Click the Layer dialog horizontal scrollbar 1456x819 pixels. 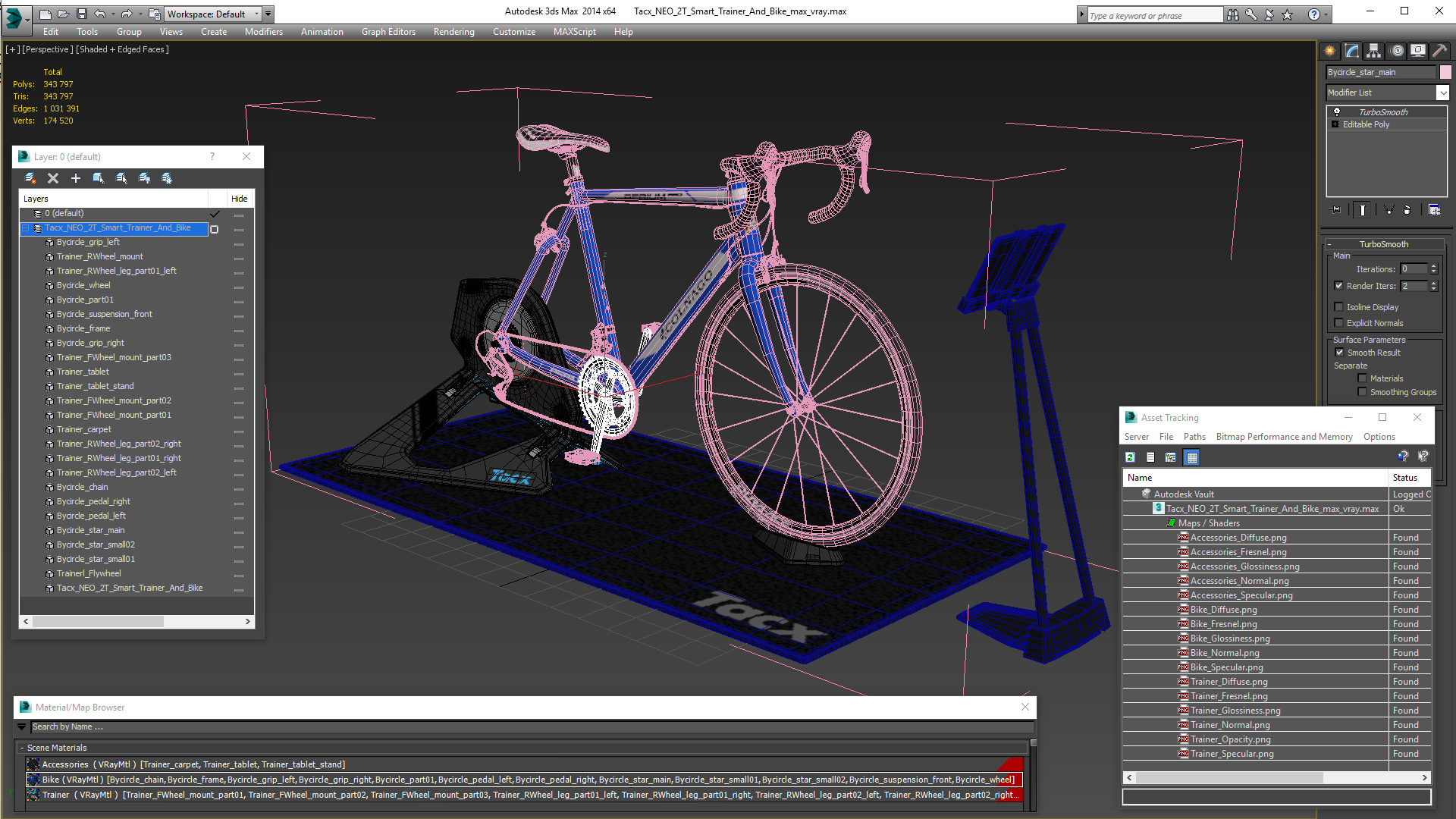pyautogui.click(x=136, y=621)
